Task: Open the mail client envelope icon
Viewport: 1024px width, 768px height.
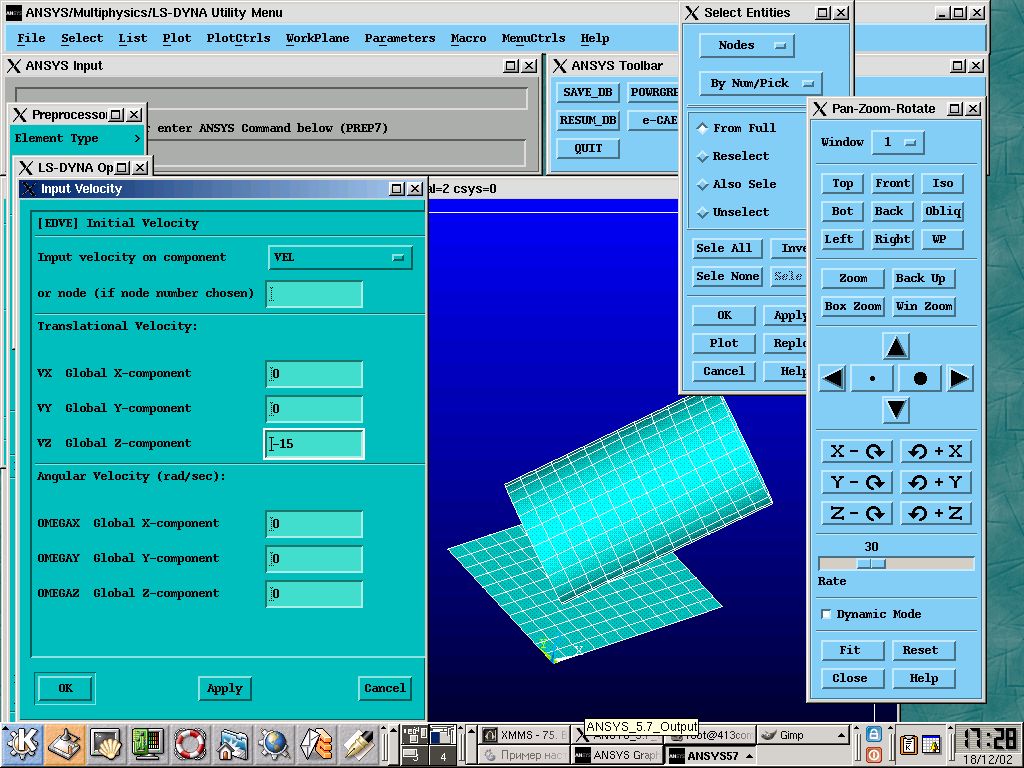Action: 316,743
